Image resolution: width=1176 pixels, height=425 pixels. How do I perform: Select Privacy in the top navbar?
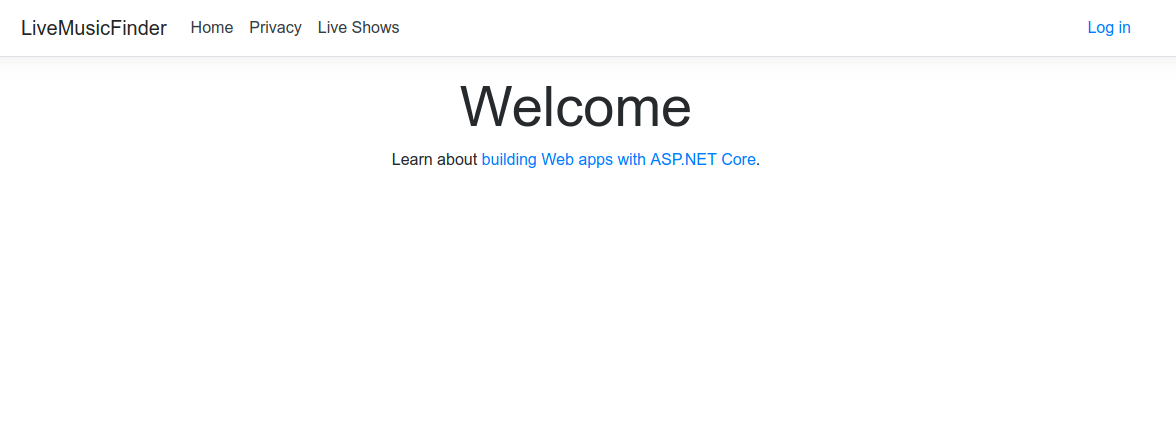coord(275,28)
